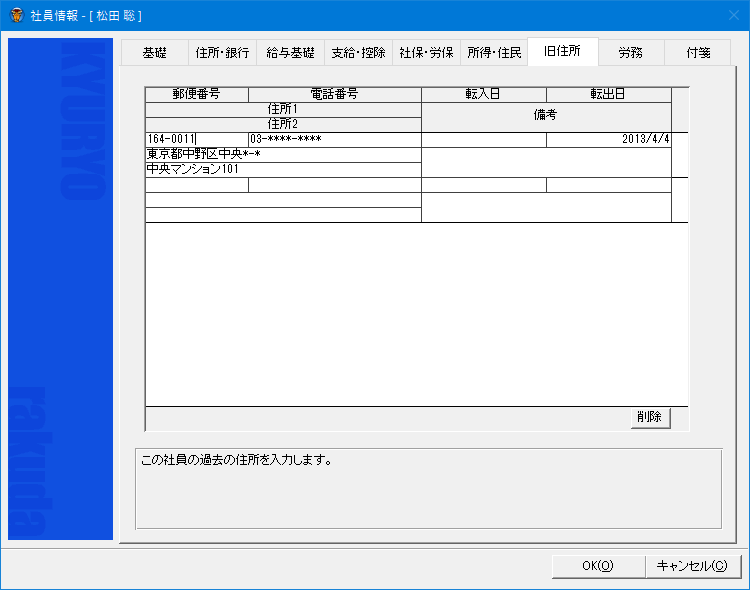Click the empty 転入日 cell in first record
750x590 pixels.
coord(484,140)
